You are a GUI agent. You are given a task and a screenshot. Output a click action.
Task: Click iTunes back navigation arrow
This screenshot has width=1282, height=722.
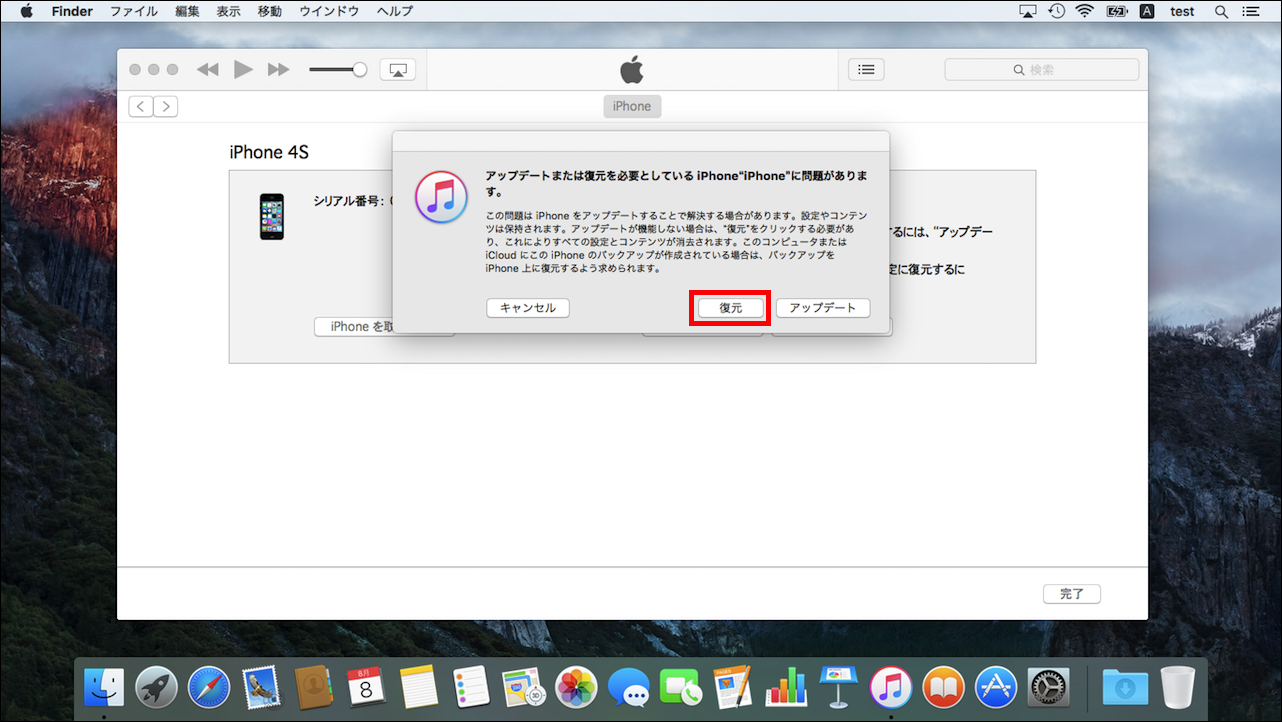click(141, 106)
